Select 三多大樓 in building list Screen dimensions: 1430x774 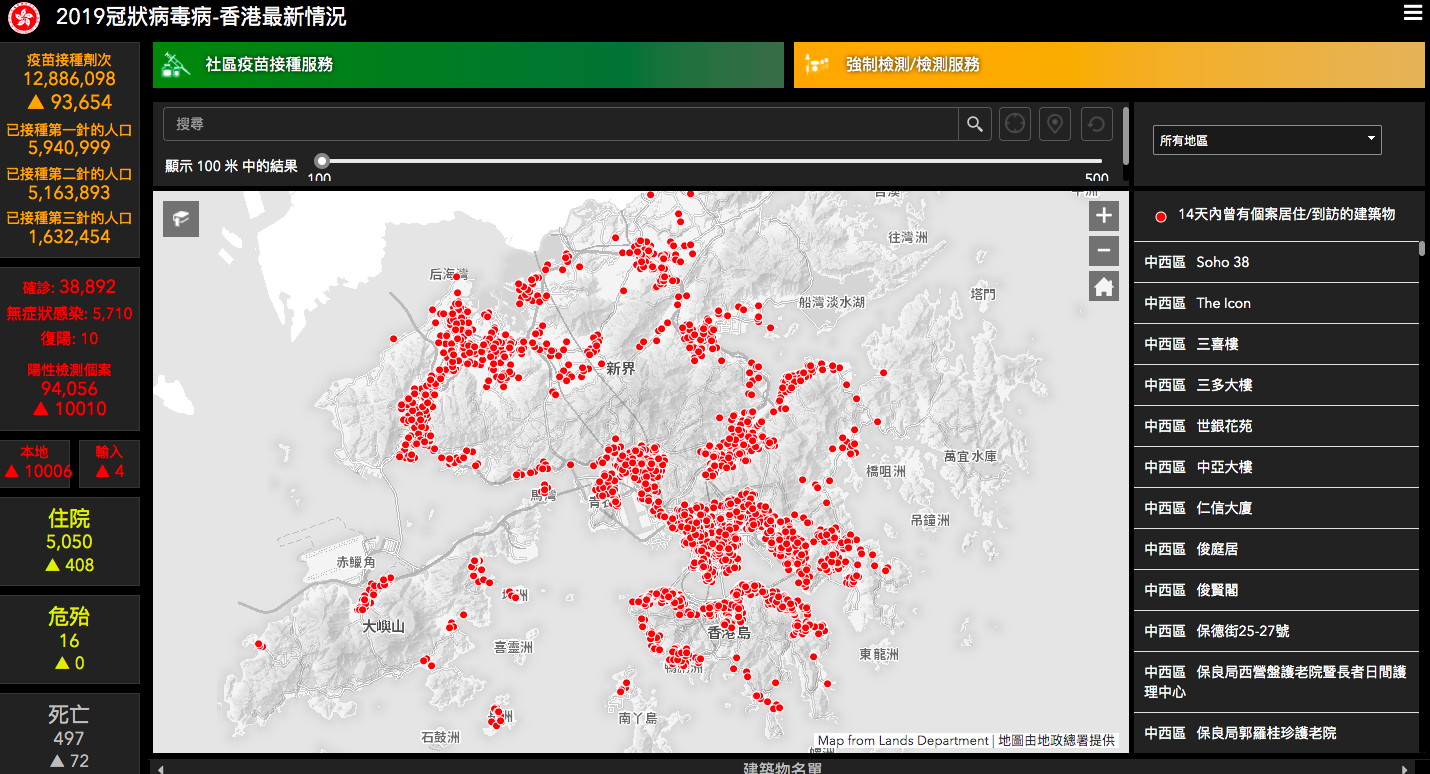(x=1276, y=385)
